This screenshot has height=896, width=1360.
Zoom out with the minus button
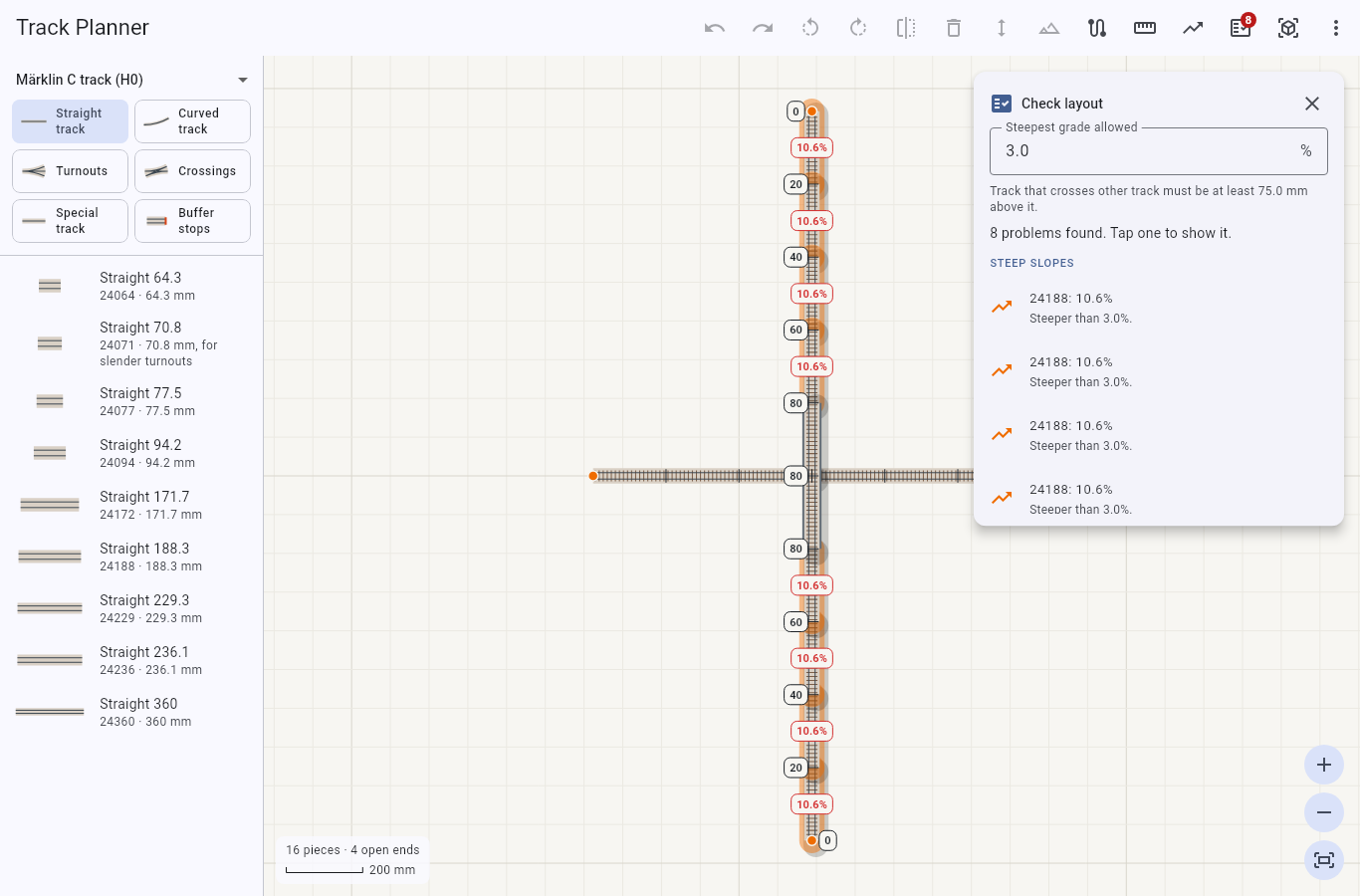[x=1324, y=812]
